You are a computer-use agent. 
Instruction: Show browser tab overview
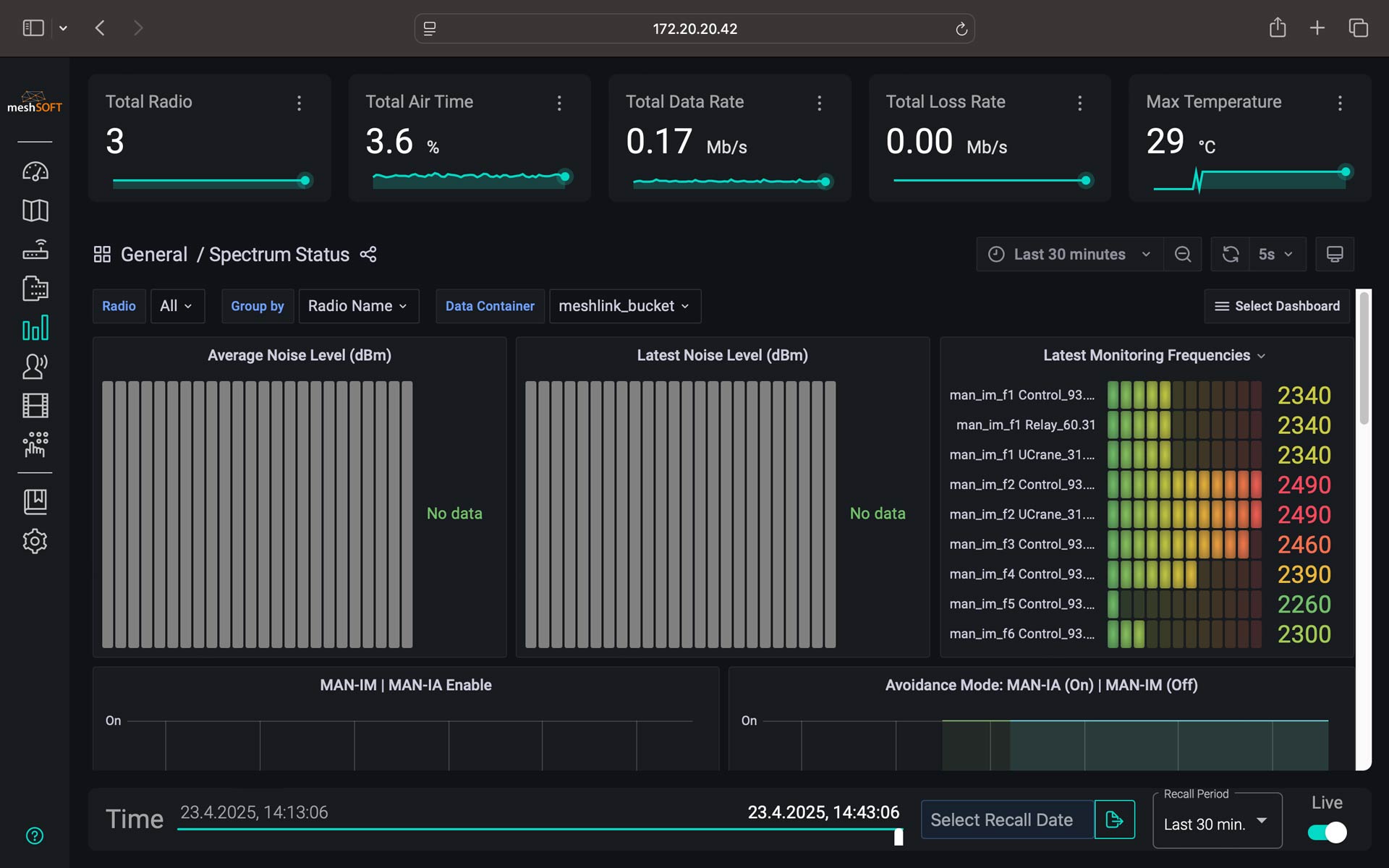[x=1359, y=28]
